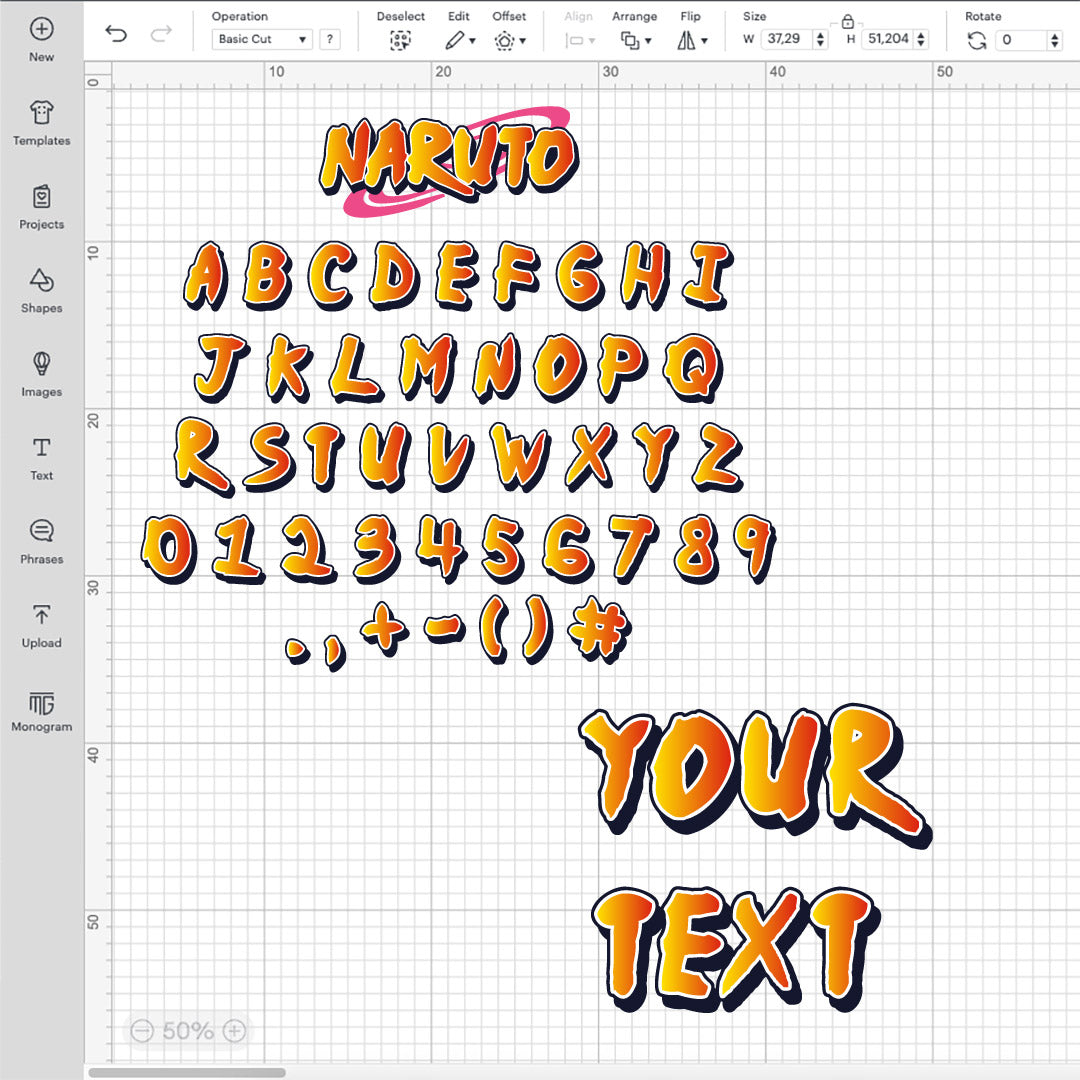1080x1080 pixels.
Task: Open the Monogram maker
Action: [x=41, y=702]
